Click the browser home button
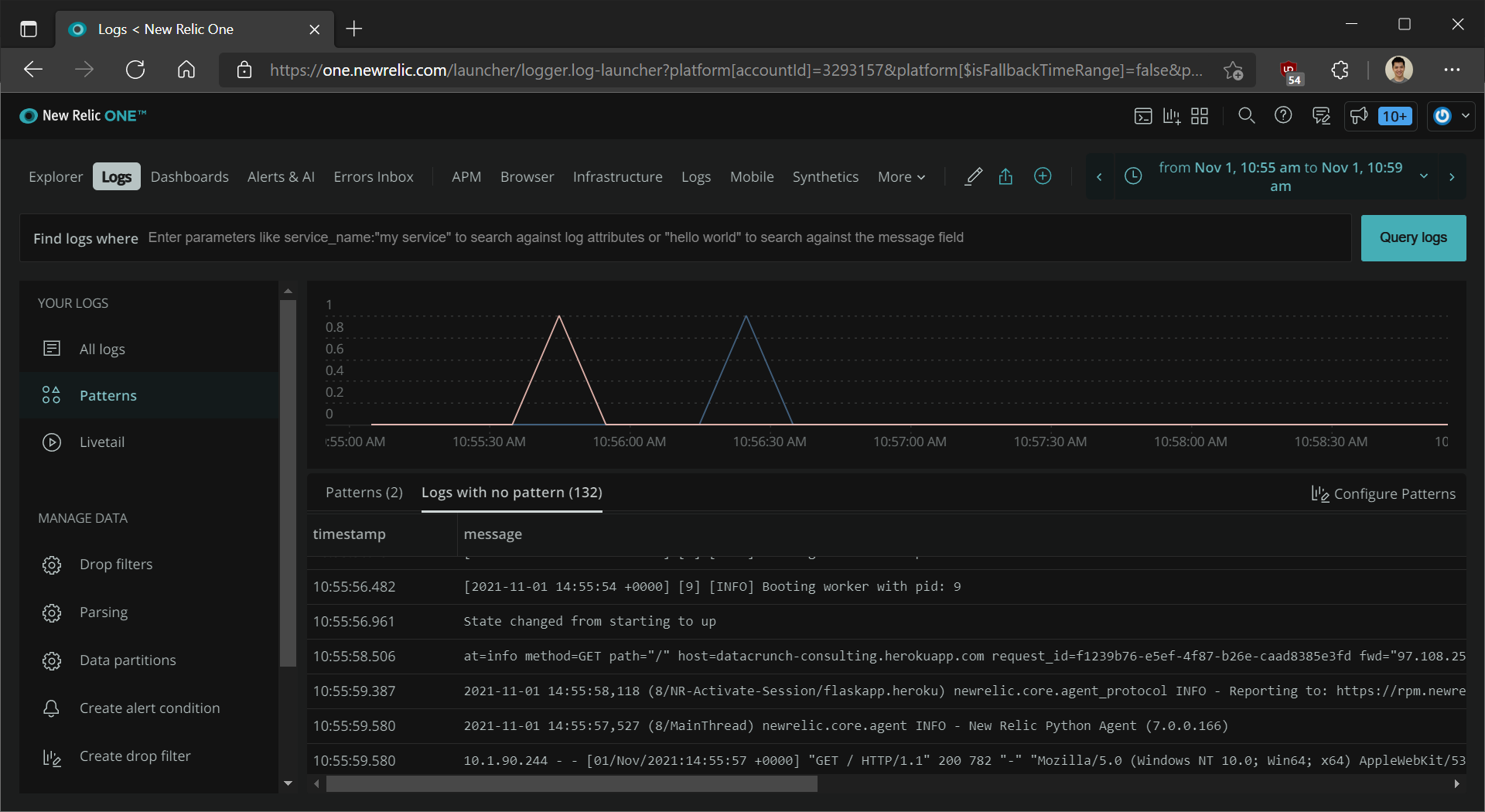 pos(186,70)
